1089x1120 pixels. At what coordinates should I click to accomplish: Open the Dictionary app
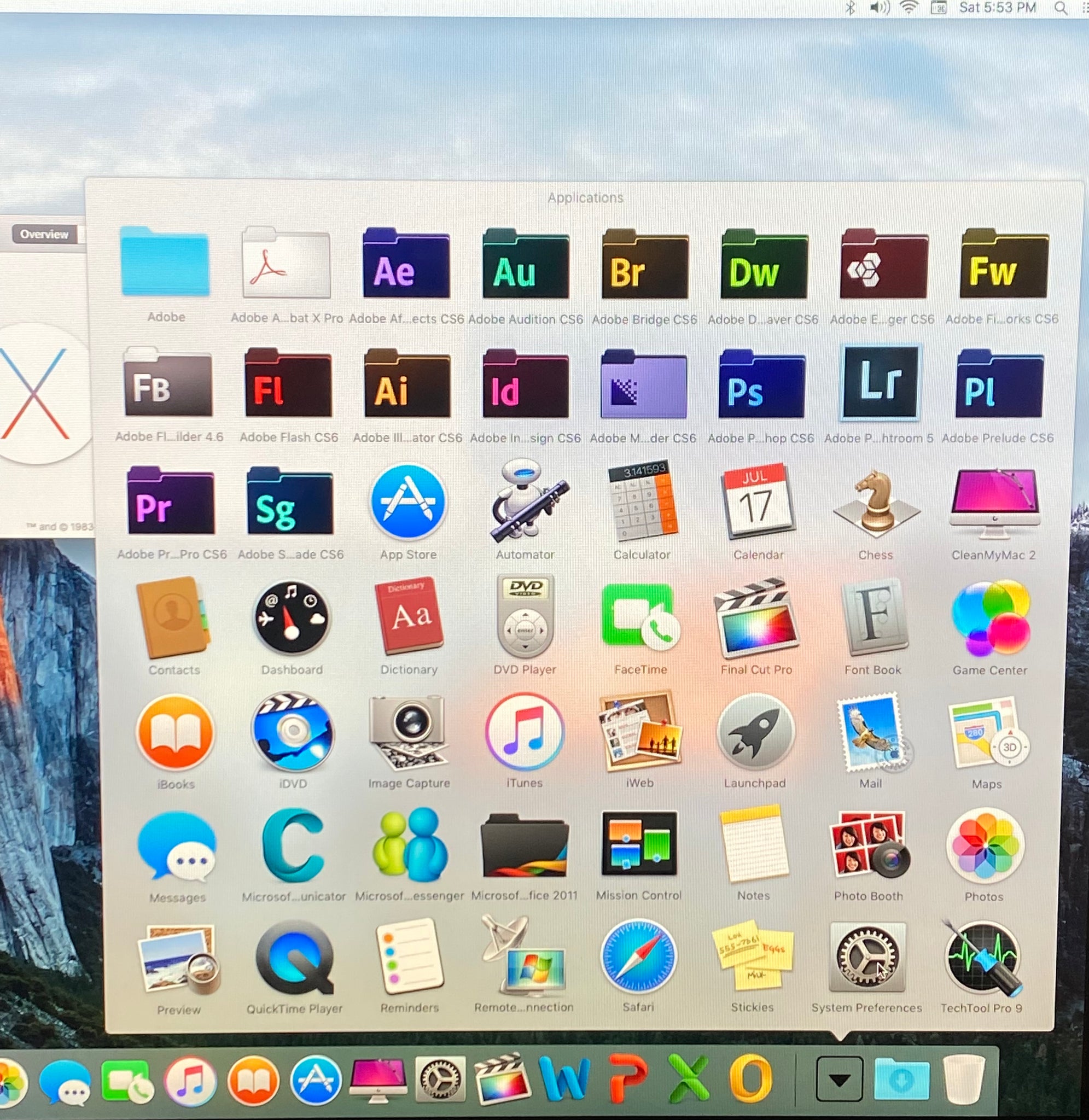click(409, 616)
